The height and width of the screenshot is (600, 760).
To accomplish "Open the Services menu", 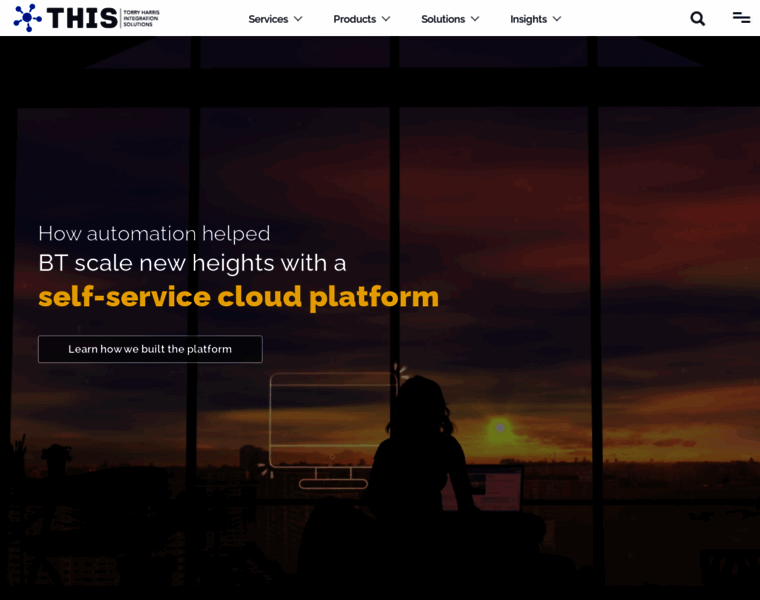I will 268,19.
